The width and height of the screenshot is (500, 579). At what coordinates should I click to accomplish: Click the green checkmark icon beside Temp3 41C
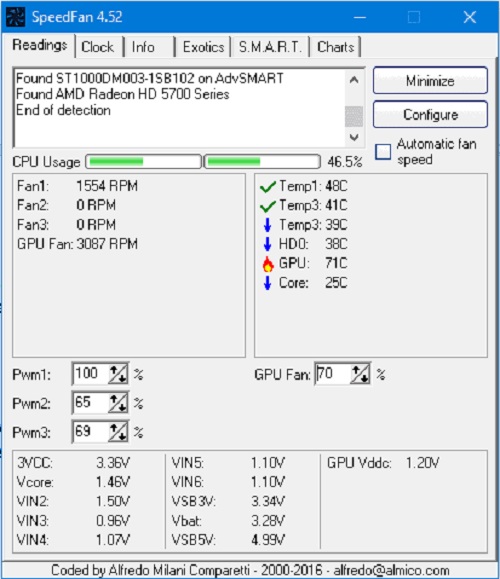coord(268,206)
